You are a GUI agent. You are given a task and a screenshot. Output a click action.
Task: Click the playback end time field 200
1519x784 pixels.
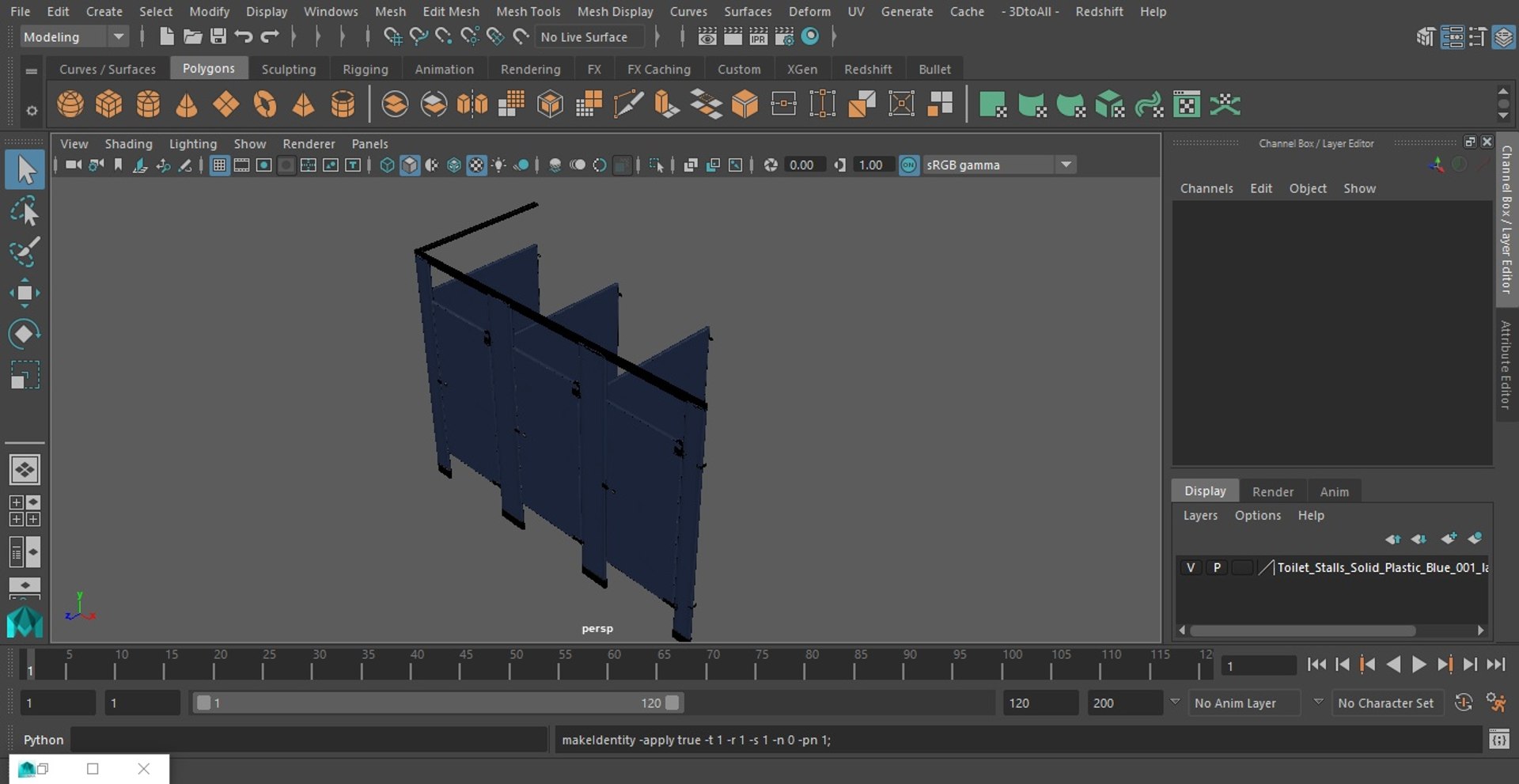1124,703
